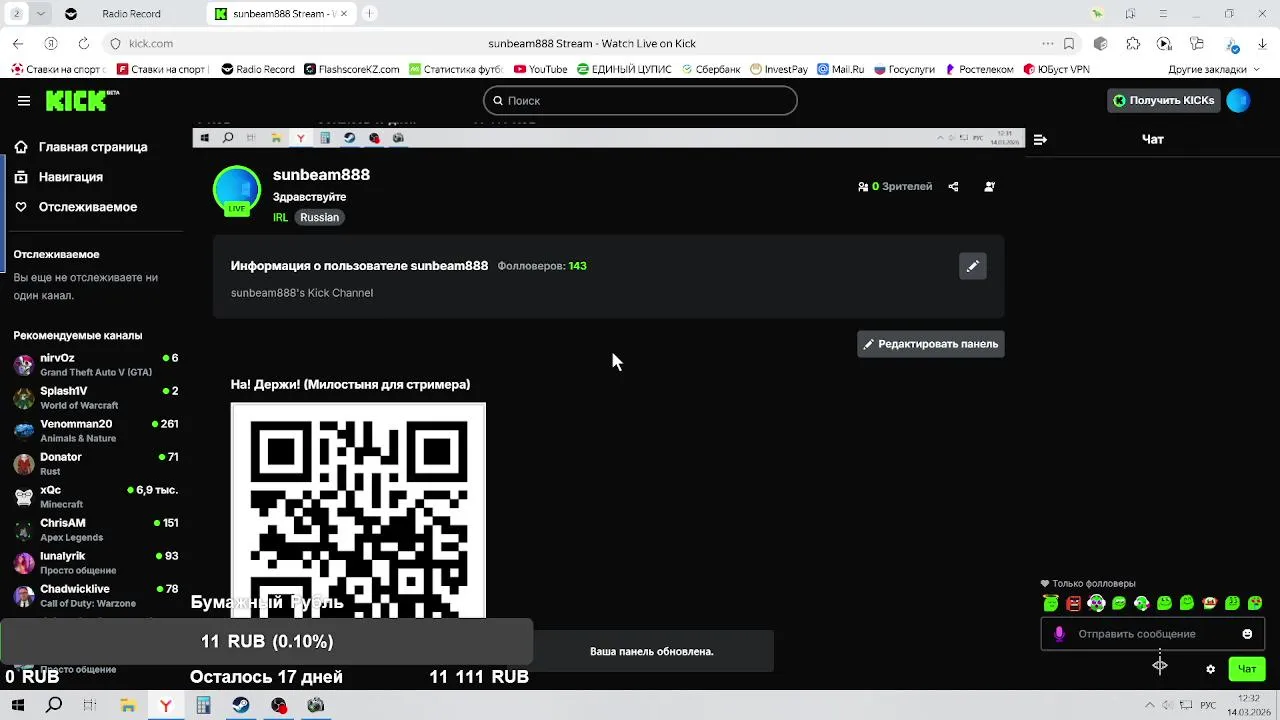Open address bar three-dot menu
The image size is (1280, 720).
pos(1047,44)
